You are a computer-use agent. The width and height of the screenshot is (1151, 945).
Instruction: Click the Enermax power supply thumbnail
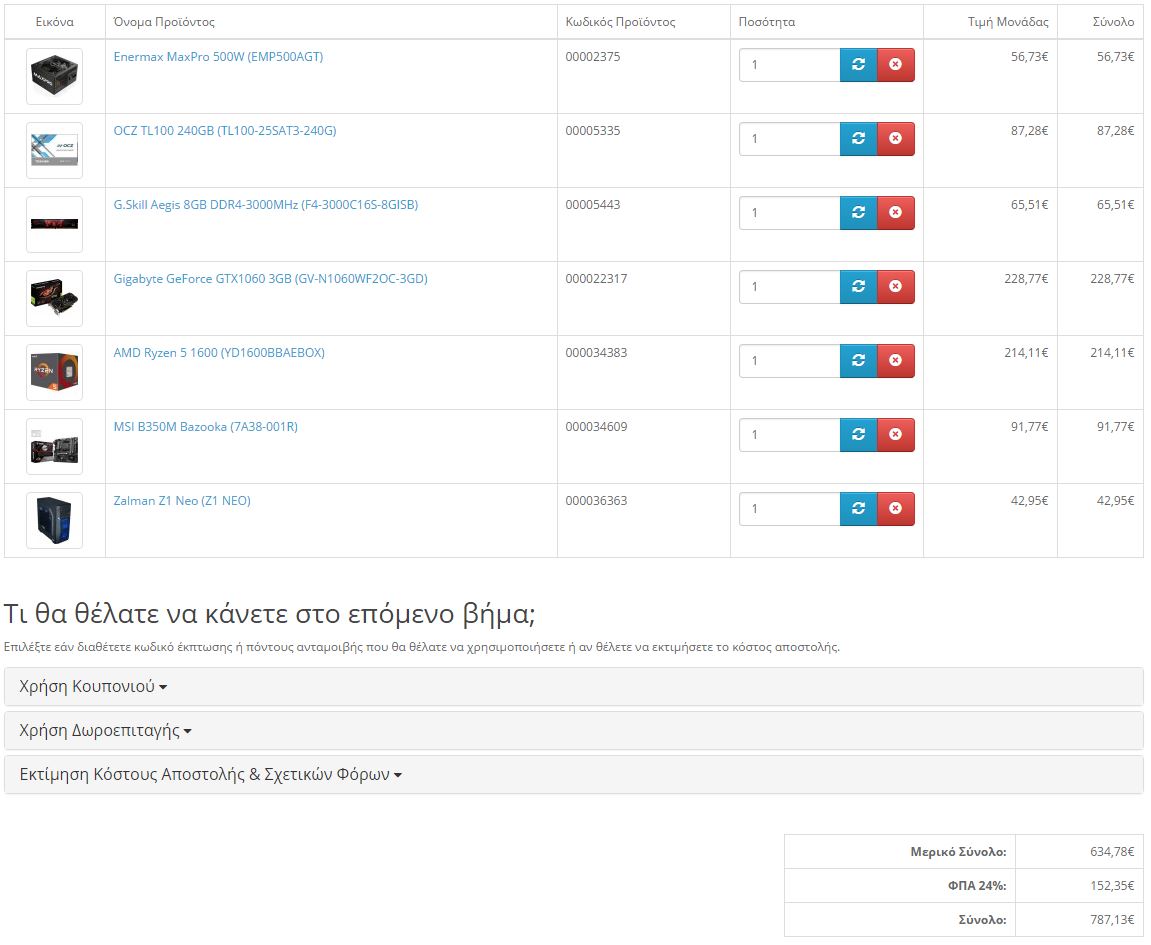tap(54, 76)
